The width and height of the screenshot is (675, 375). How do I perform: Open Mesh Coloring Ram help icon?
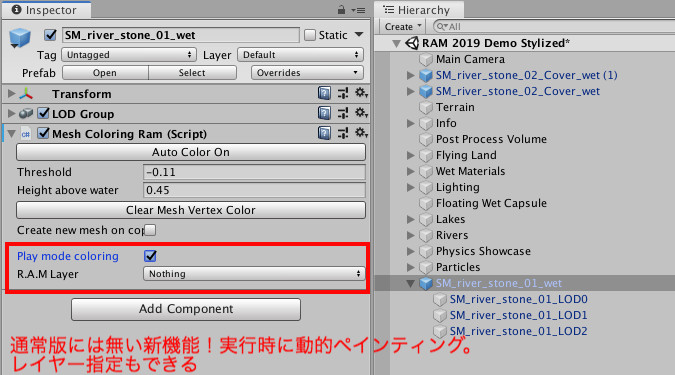tap(324, 133)
